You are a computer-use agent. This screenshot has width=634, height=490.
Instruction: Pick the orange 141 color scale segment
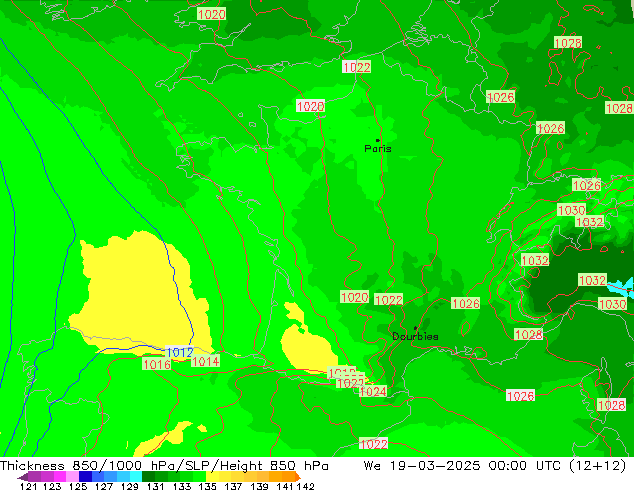pyautogui.click(x=285, y=477)
